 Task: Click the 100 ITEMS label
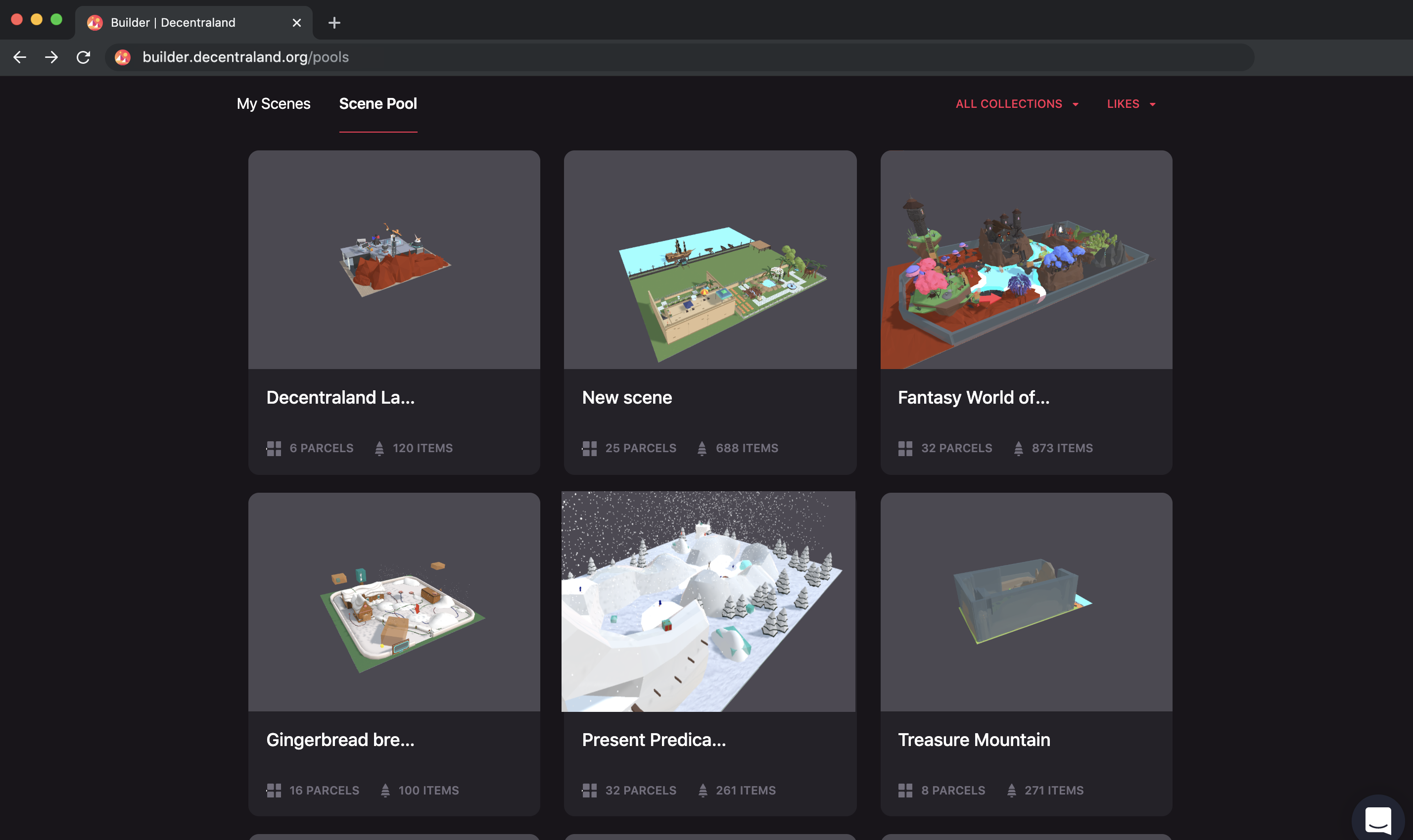coord(428,790)
